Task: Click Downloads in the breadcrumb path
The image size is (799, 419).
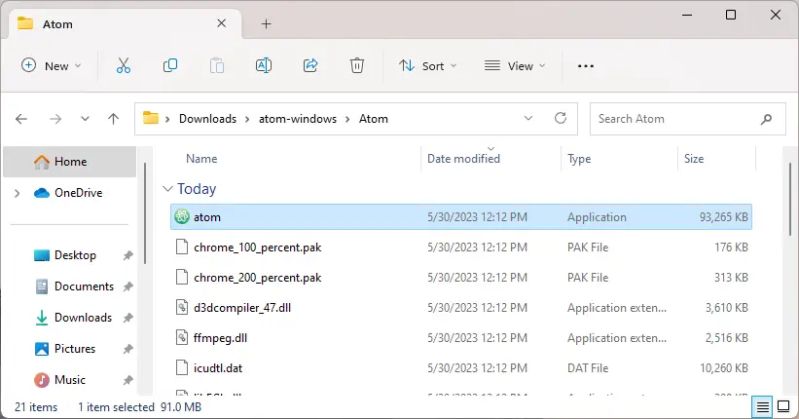Action: coord(207,119)
